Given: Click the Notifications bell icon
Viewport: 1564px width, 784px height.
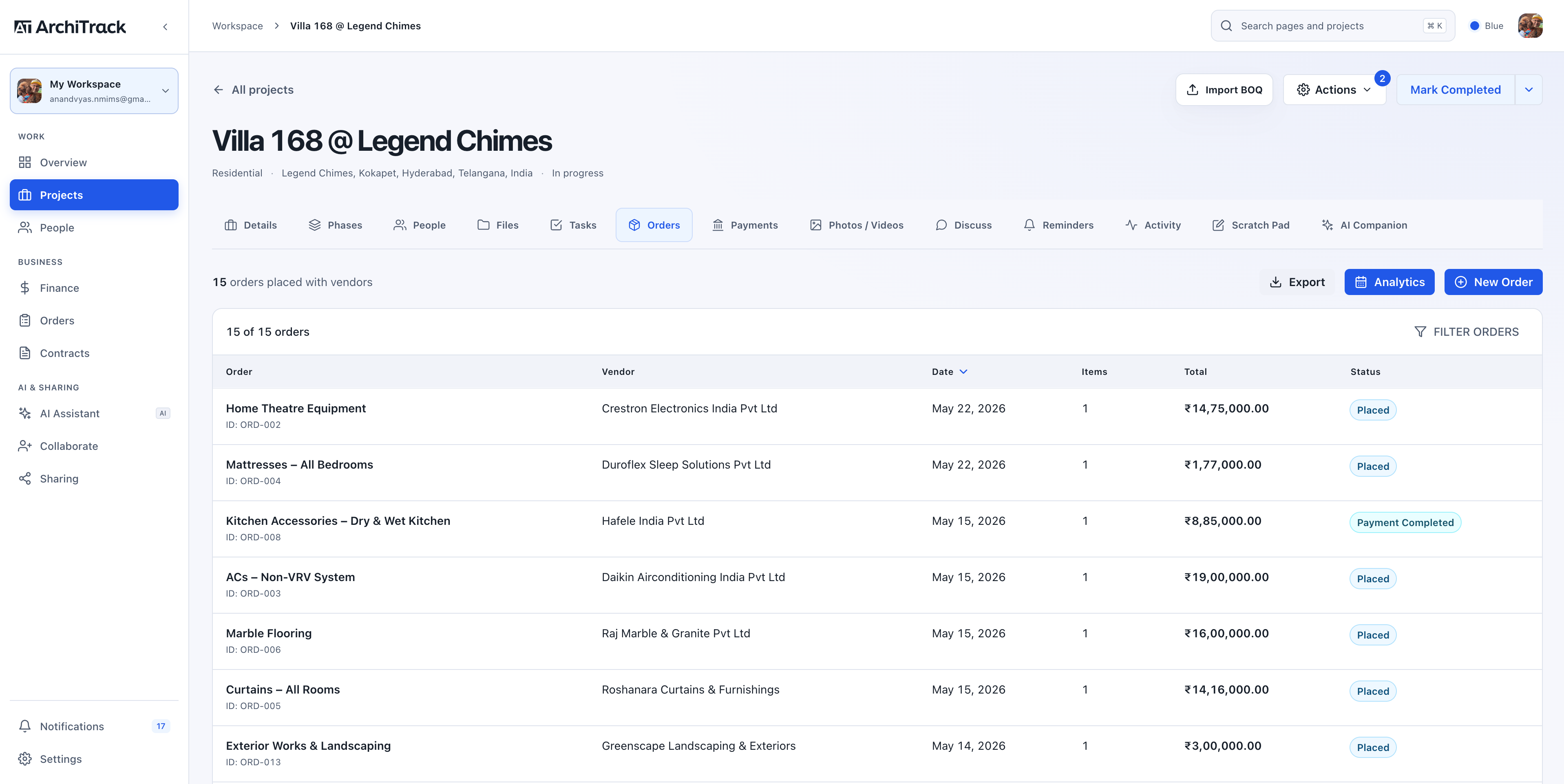Looking at the screenshot, I should [25, 726].
